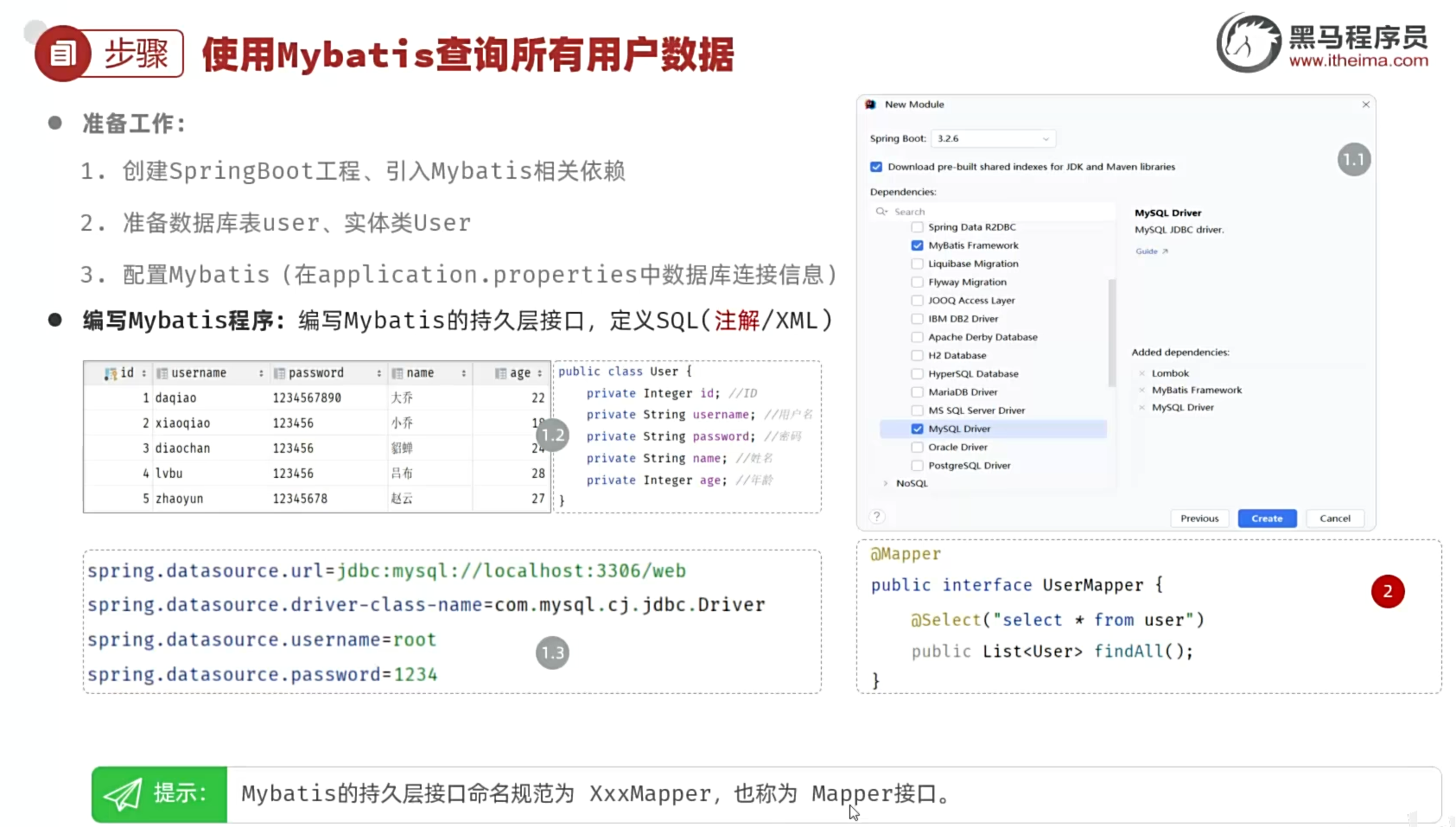
Task: Click the spring.datasource.url property line
Action: [x=386, y=571]
